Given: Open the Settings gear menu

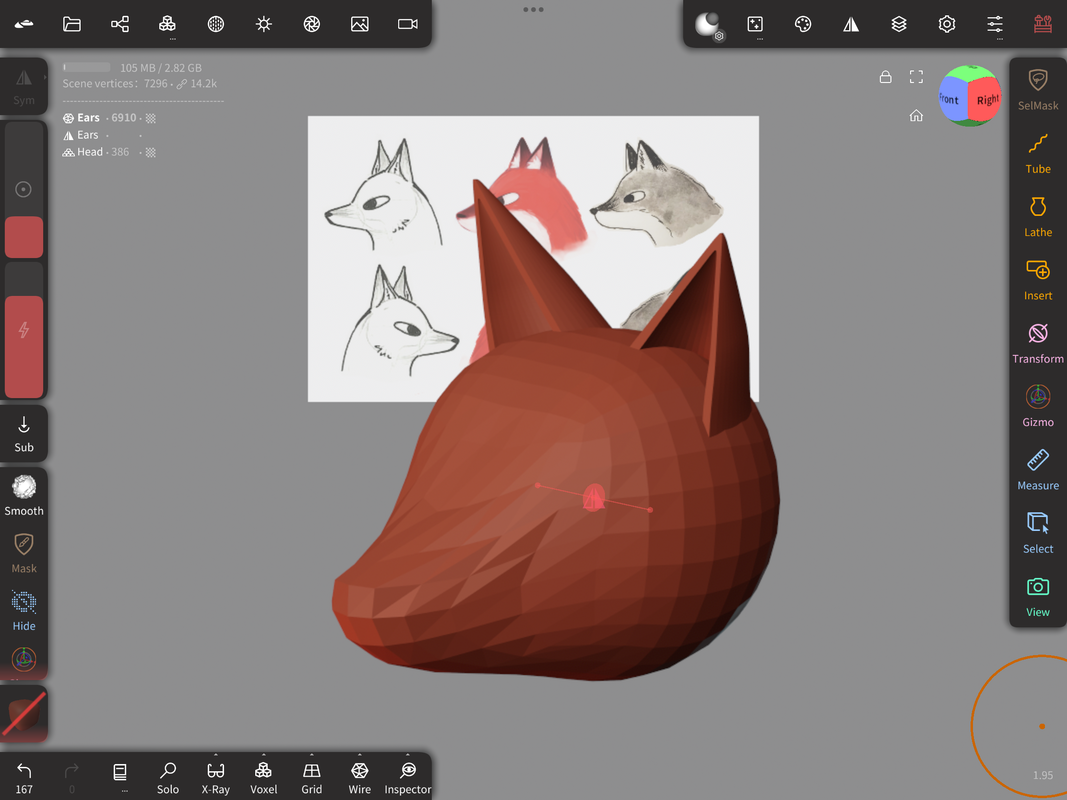Looking at the screenshot, I should coord(947,24).
